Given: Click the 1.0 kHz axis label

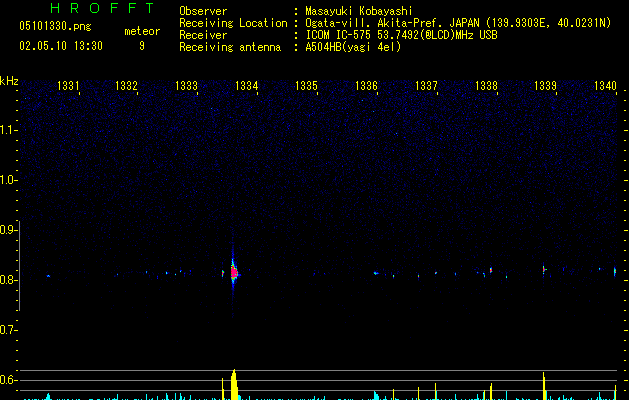Looking at the screenshot, I should [x=8, y=180].
